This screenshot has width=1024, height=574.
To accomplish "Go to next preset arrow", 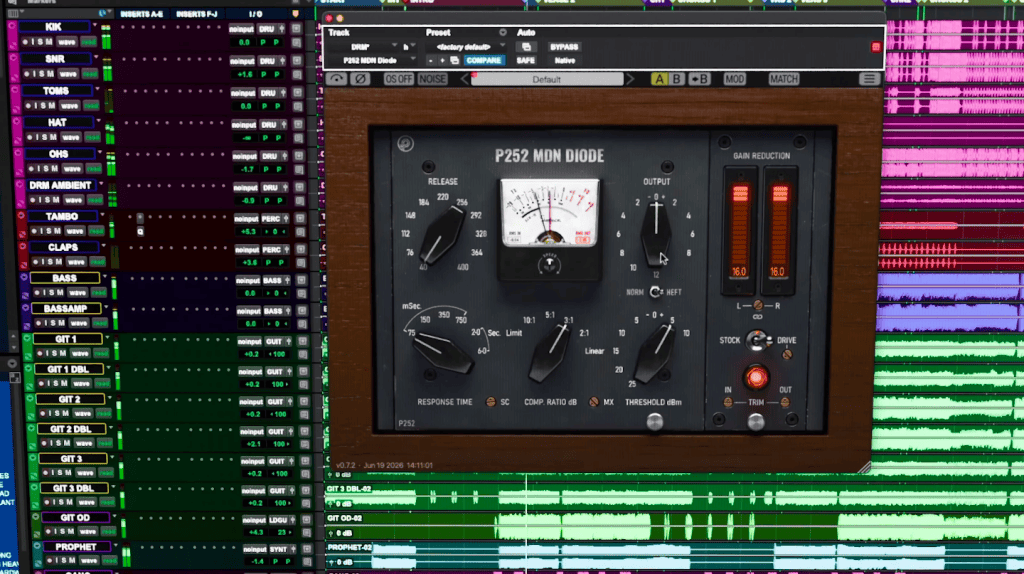I will tap(630, 79).
